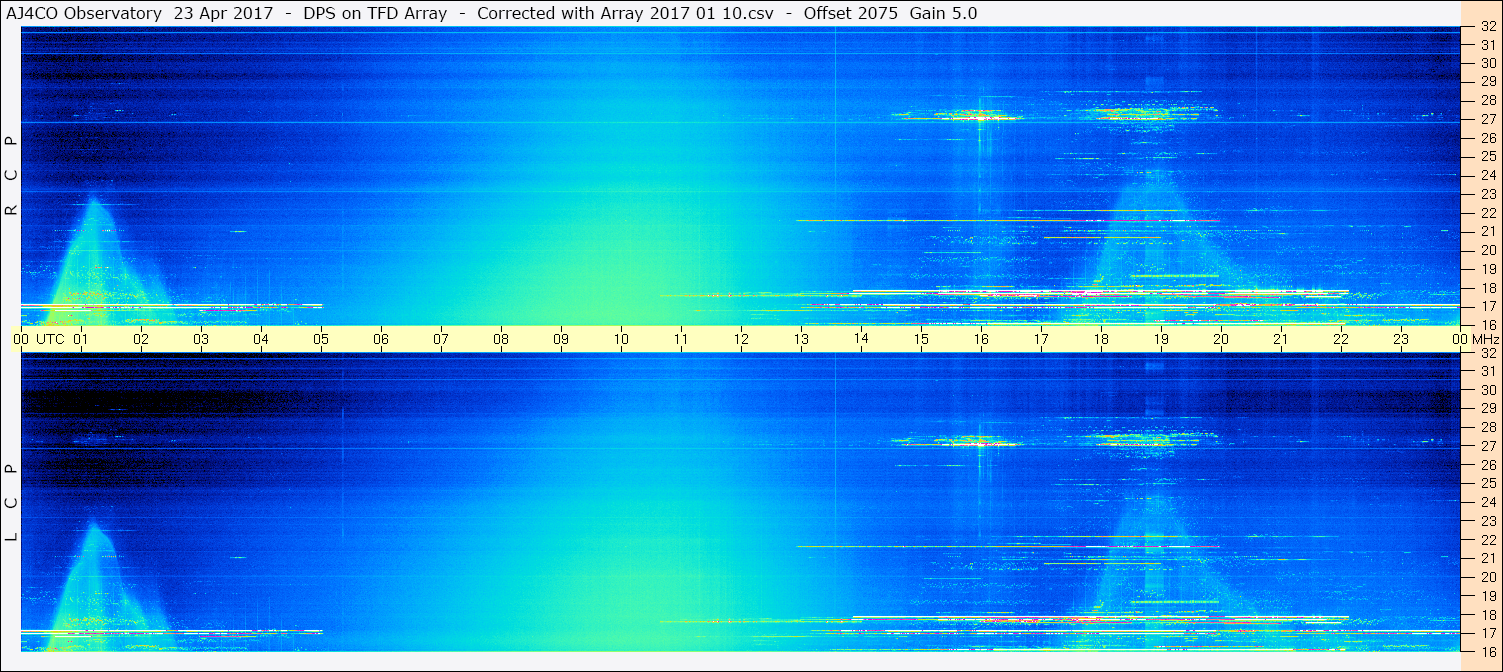Select hour 13 on the UTC time axis
The image size is (1503, 672).
[x=801, y=339]
